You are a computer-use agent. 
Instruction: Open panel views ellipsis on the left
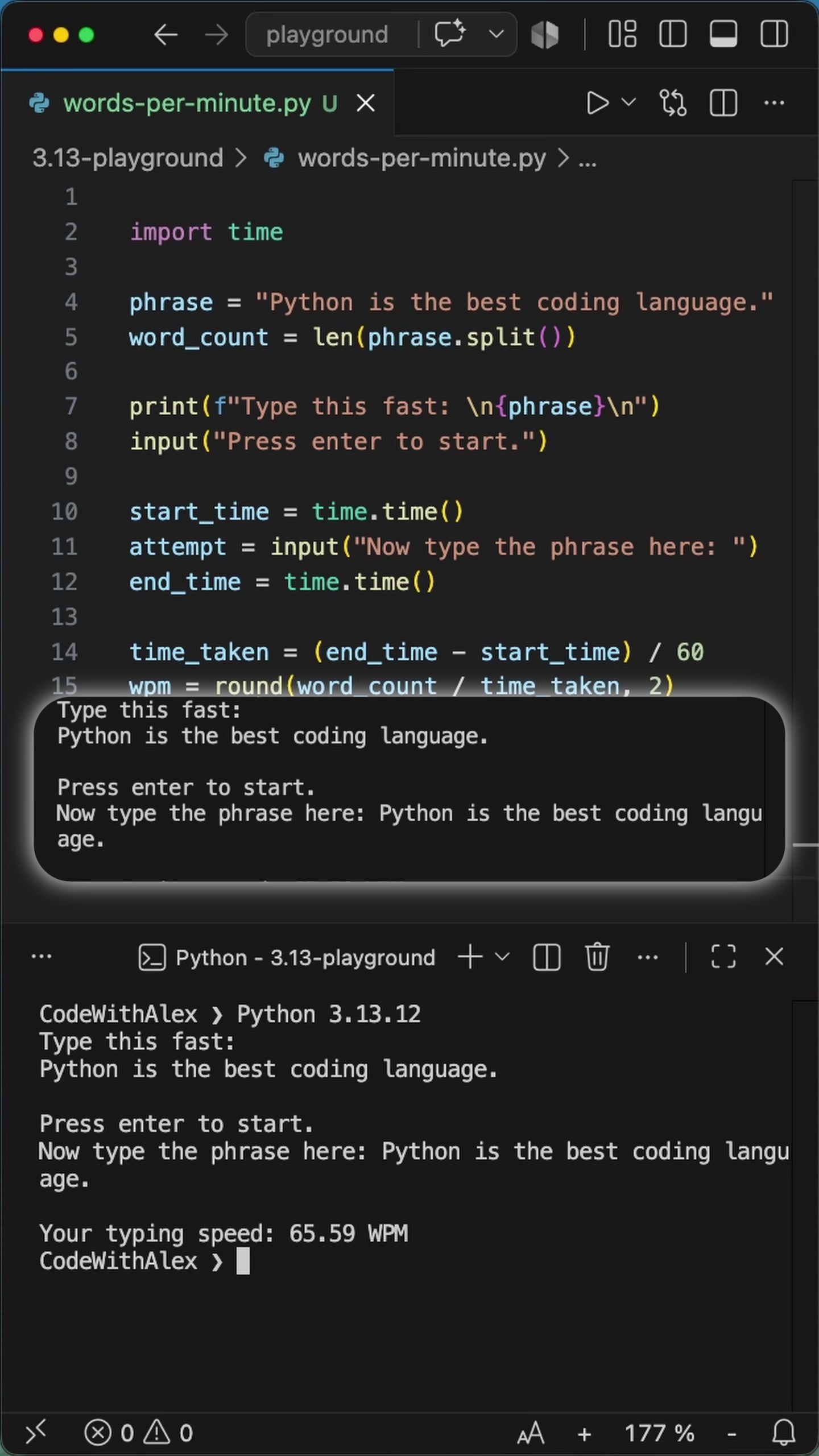(x=42, y=957)
